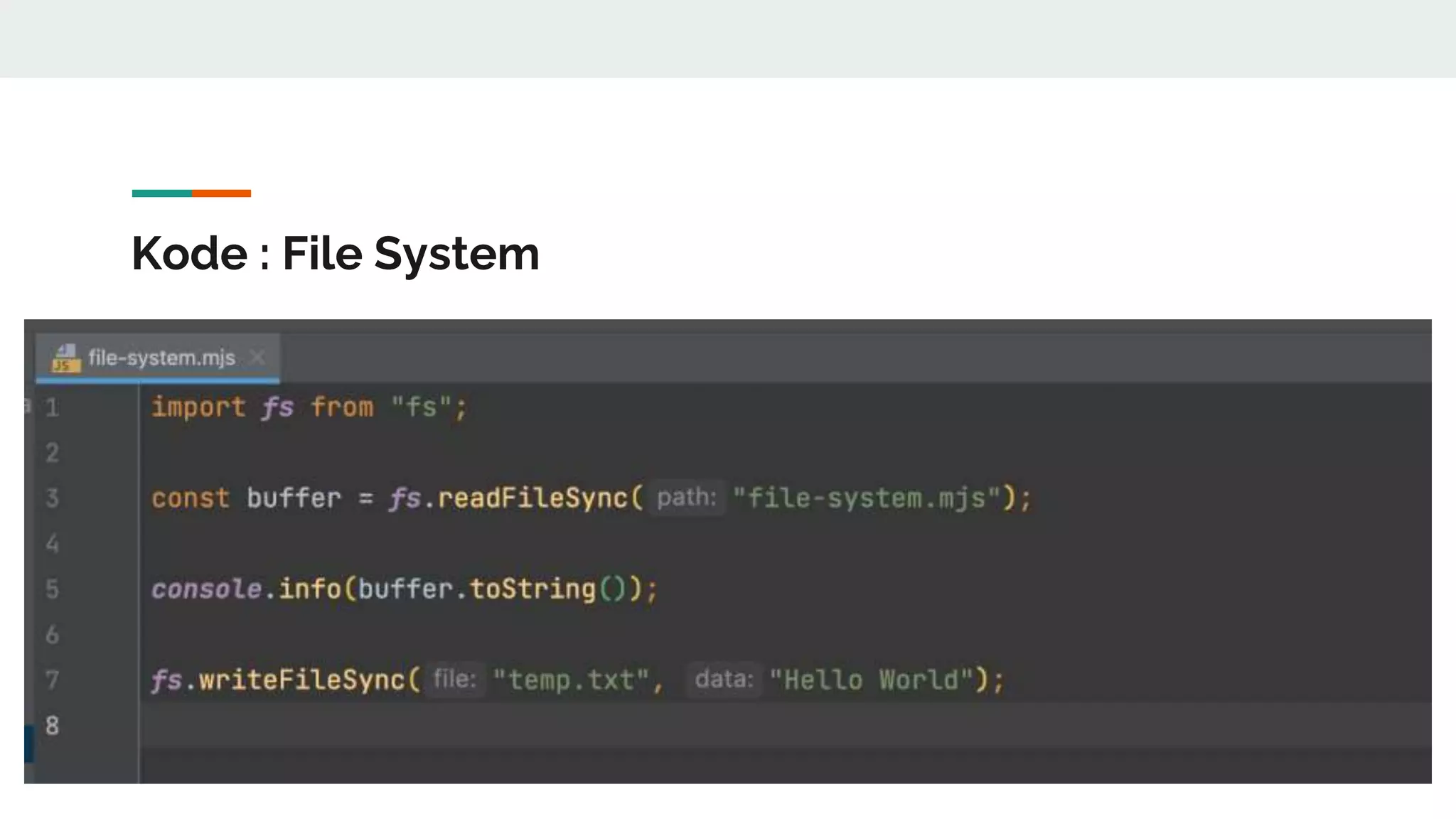Screen dimensions: 1456x819
Task: Click line number 5 in the gutter
Action: pos(52,589)
